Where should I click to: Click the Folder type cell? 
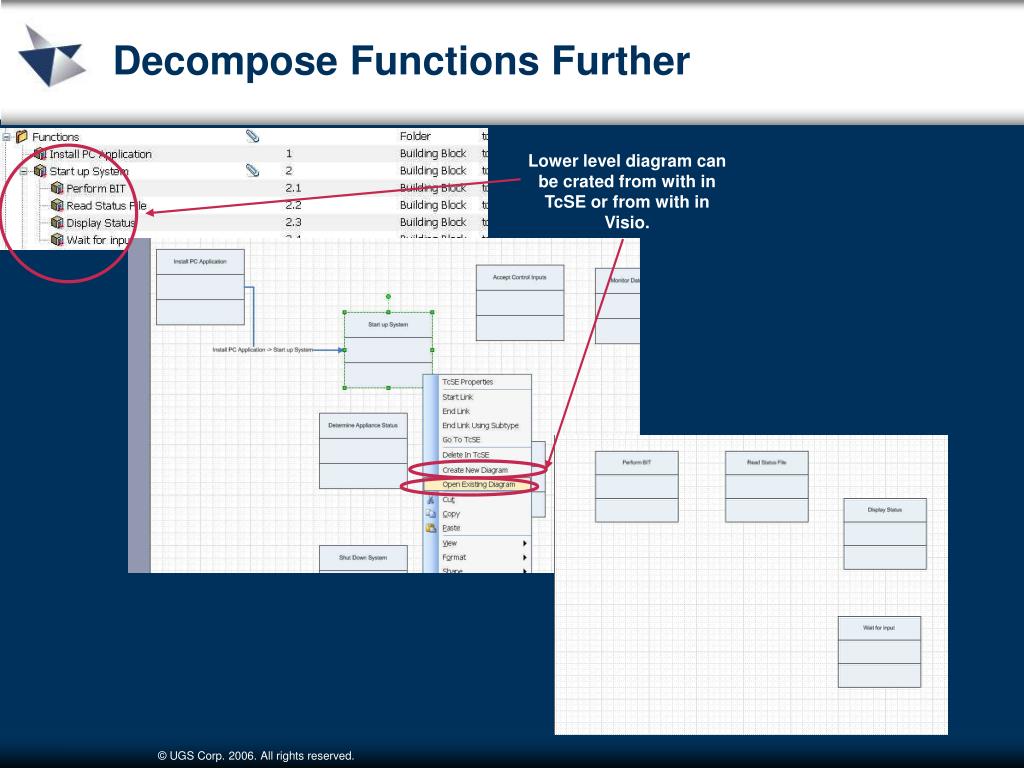click(415, 136)
